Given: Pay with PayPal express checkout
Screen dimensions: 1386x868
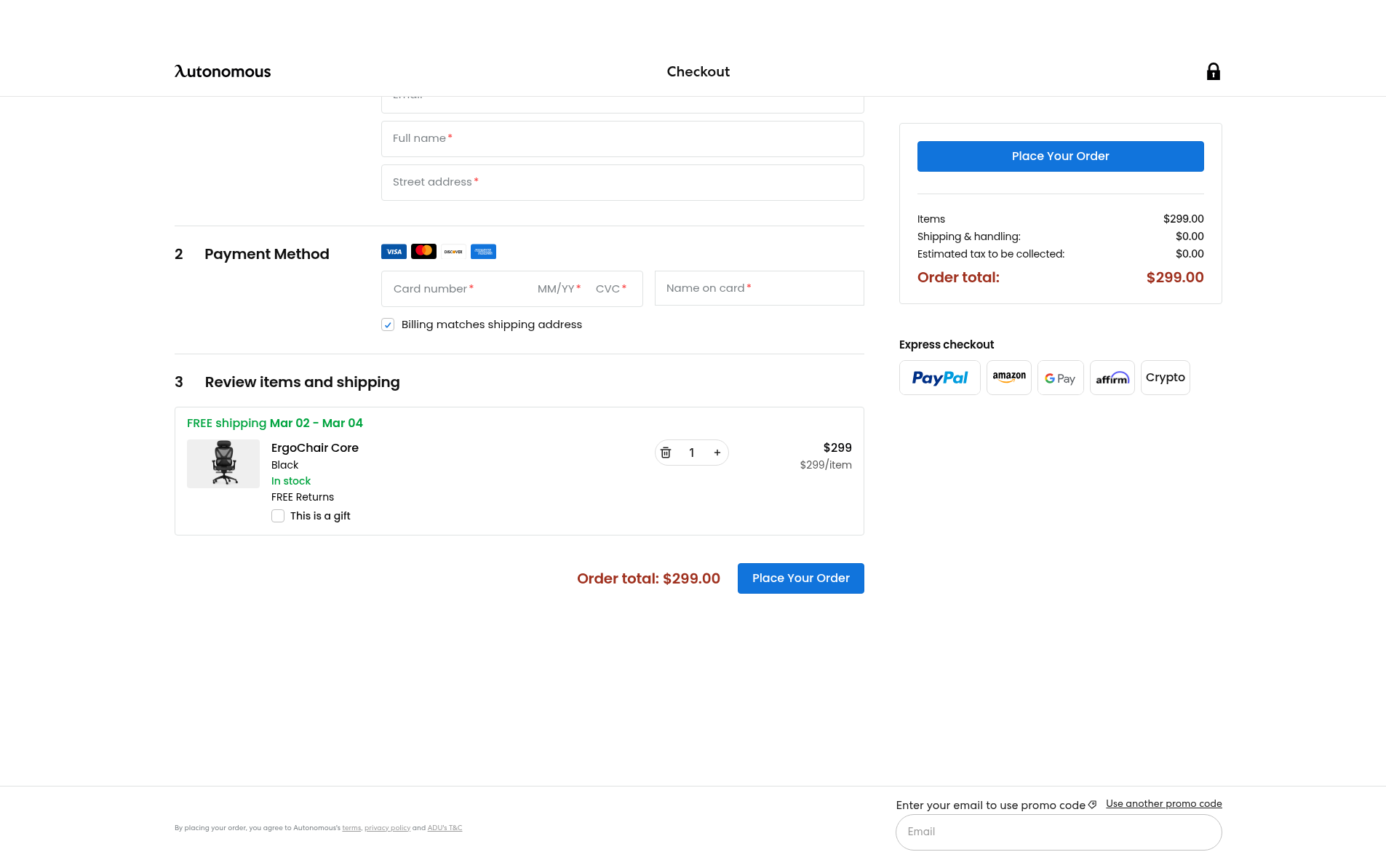Looking at the screenshot, I should coord(939,378).
